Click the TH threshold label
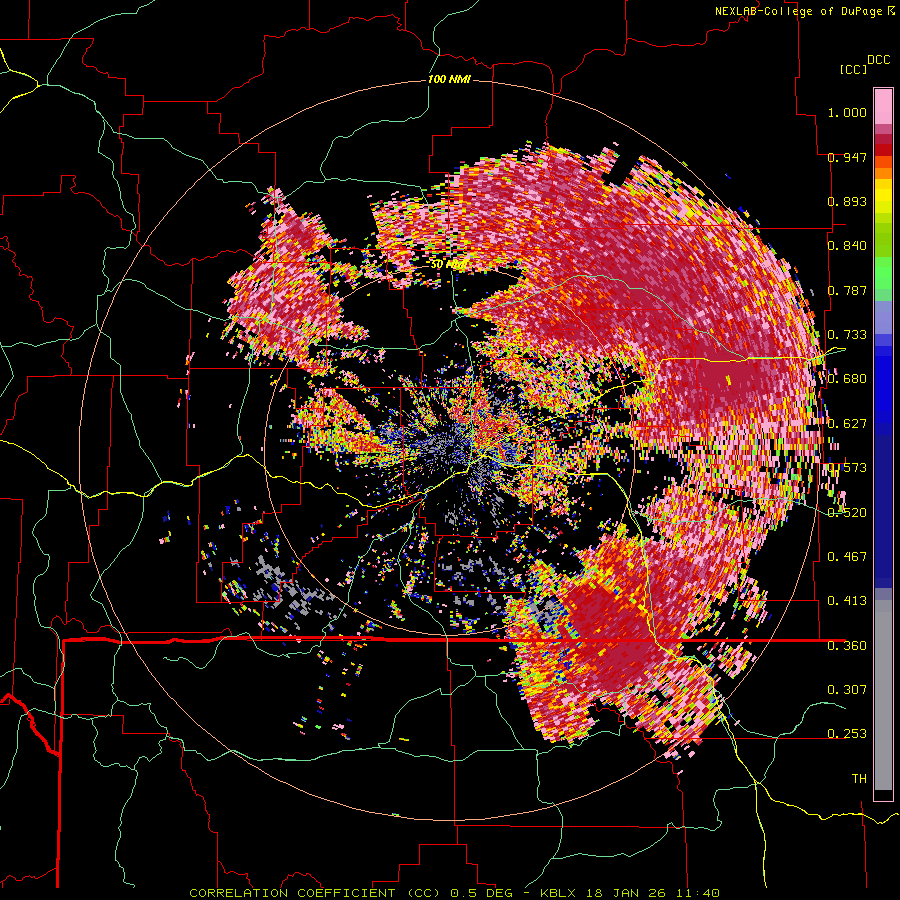The width and height of the screenshot is (900, 900). point(859,778)
